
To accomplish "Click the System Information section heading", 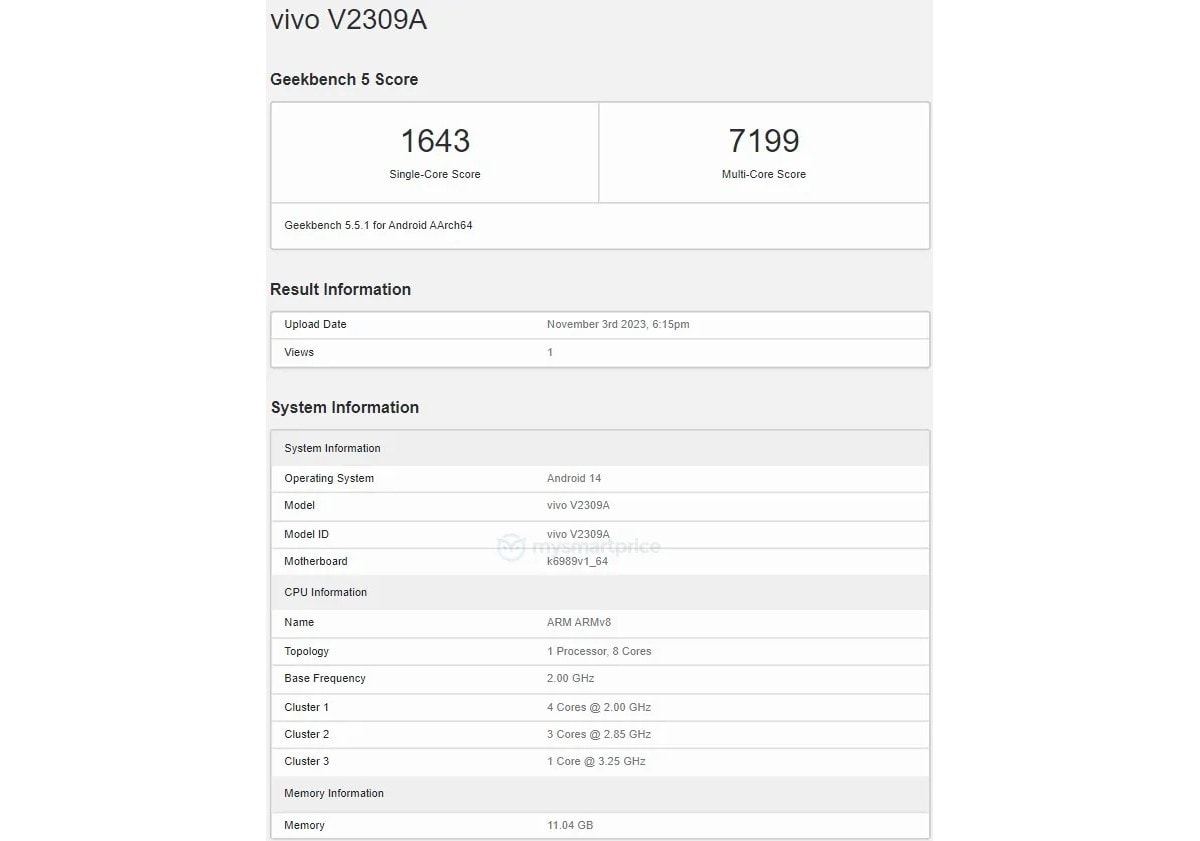I will point(344,408).
